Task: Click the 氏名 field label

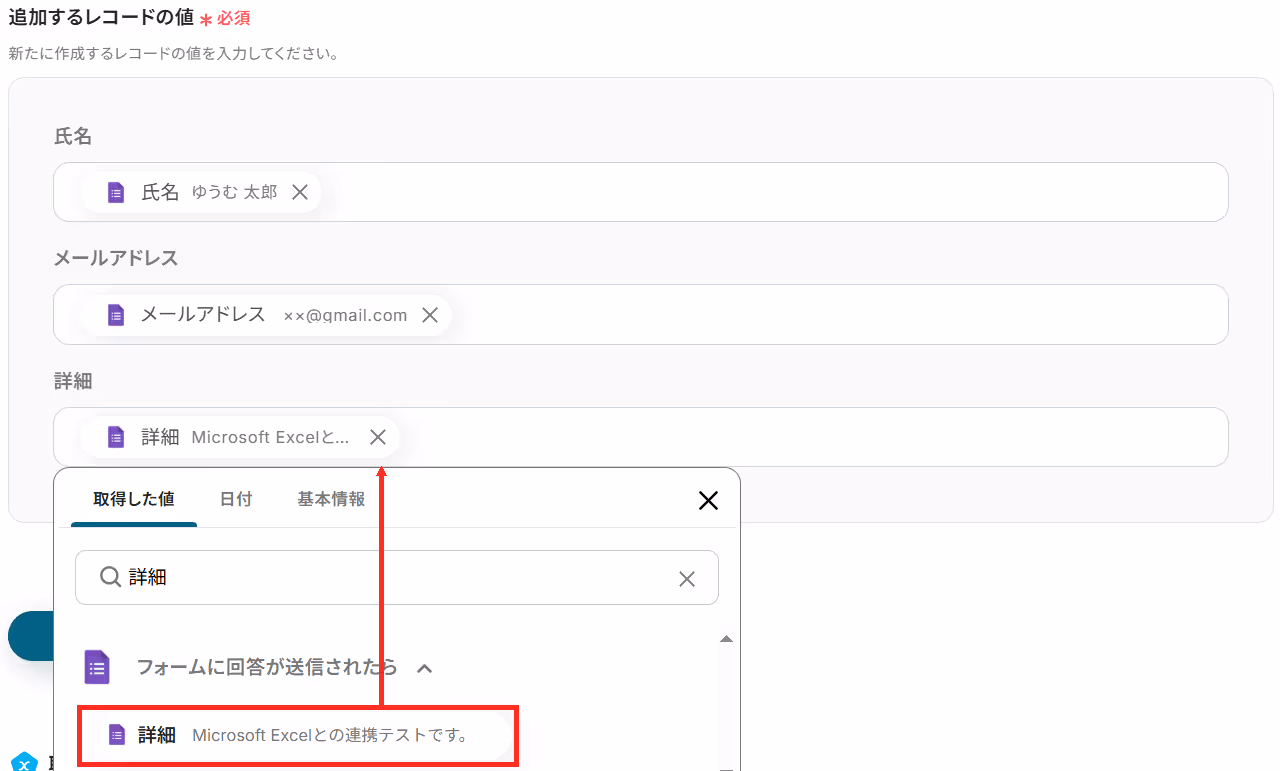Action: tap(73, 136)
